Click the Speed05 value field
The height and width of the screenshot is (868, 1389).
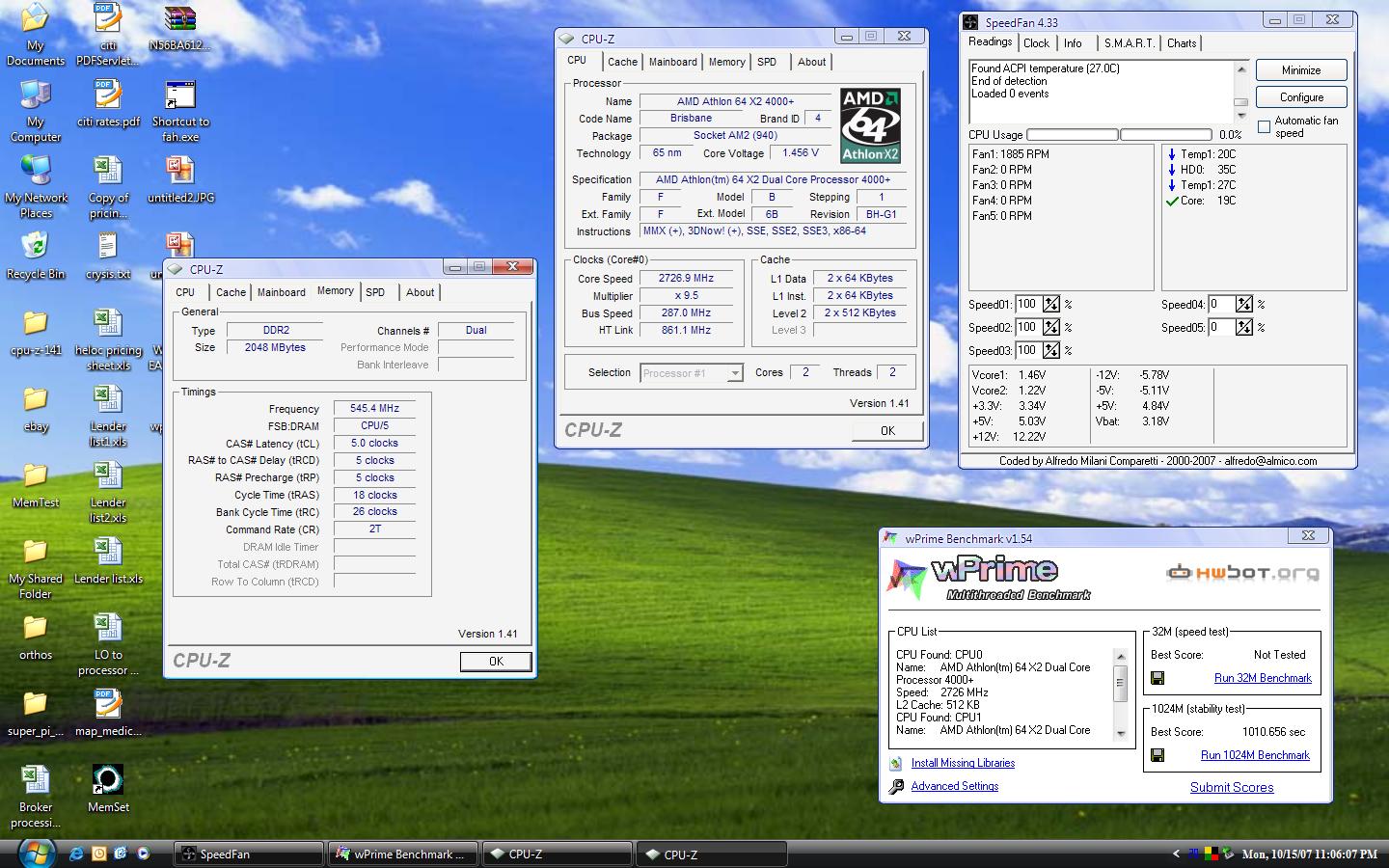pos(1219,327)
